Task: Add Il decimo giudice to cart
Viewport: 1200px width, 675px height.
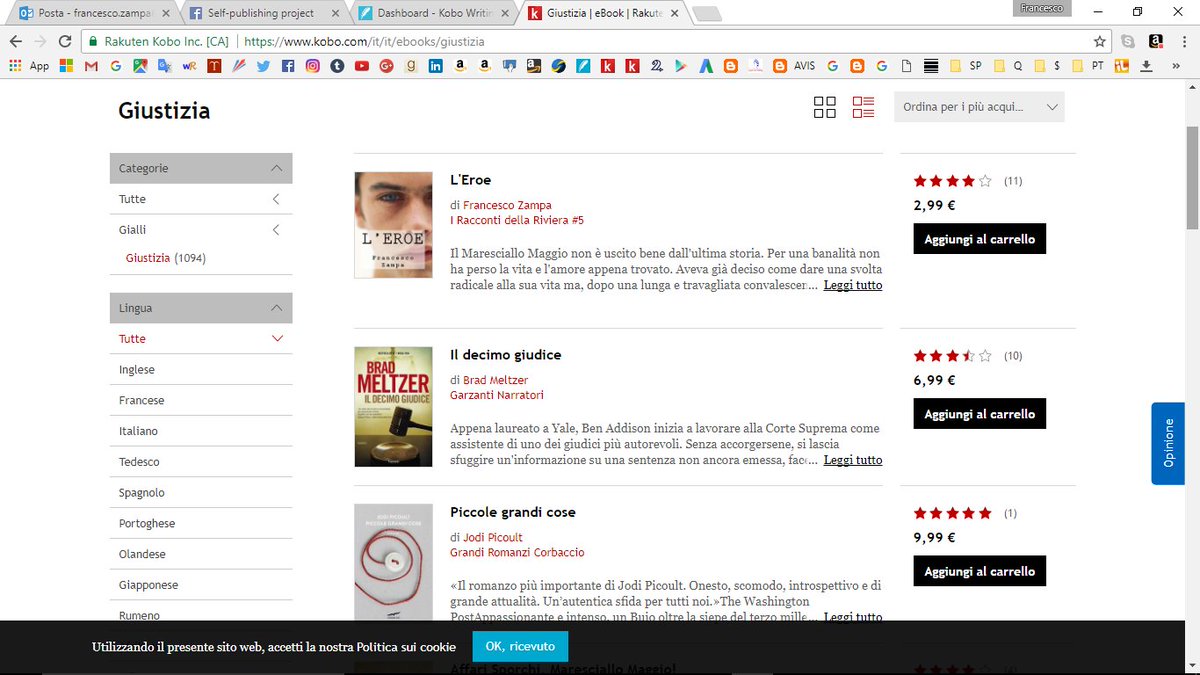Action: [979, 414]
